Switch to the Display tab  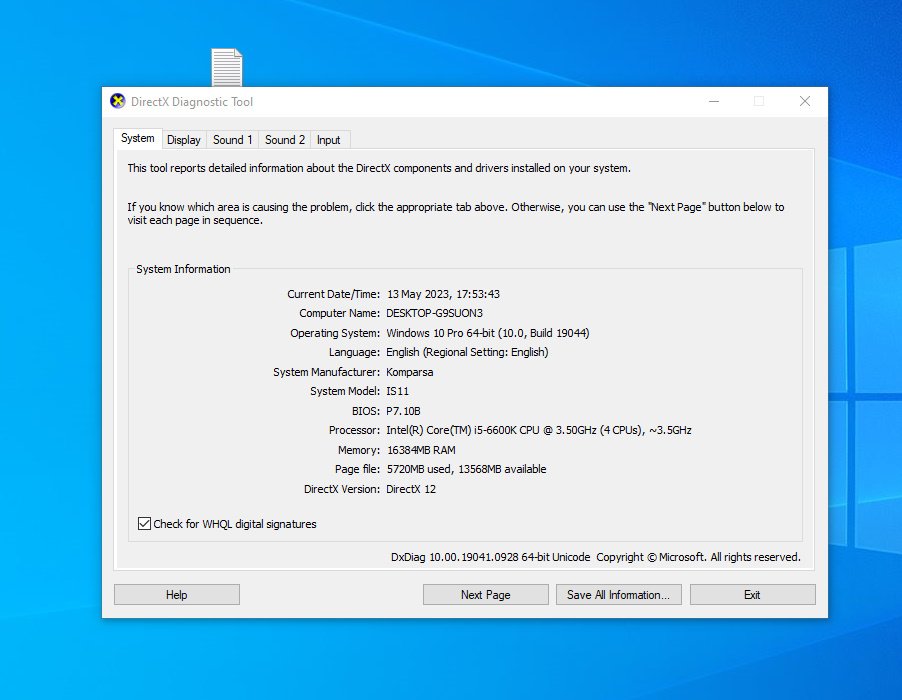click(184, 140)
